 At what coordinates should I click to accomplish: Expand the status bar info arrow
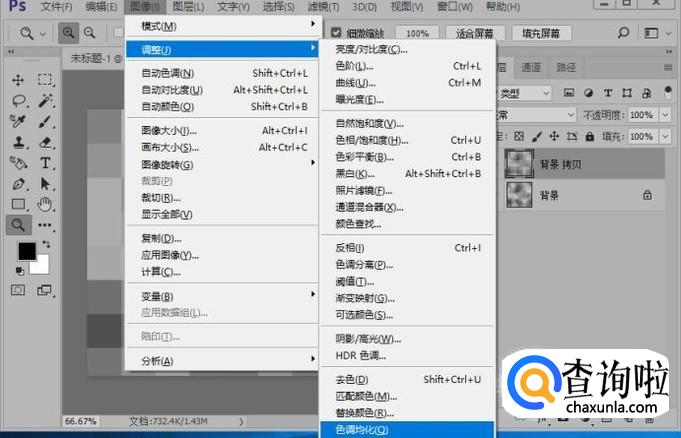pos(241,421)
